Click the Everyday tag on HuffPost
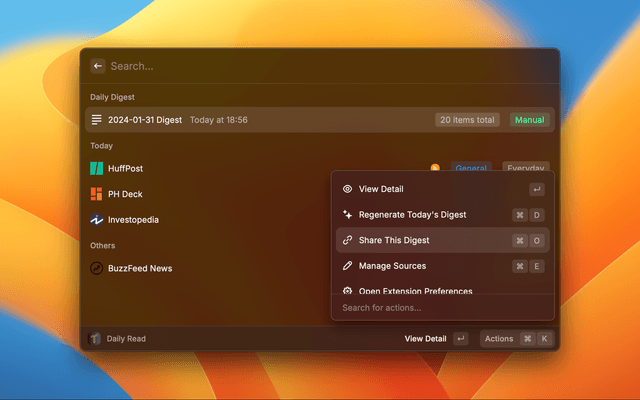The width and height of the screenshot is (640, 400). (x=526, y=169)
